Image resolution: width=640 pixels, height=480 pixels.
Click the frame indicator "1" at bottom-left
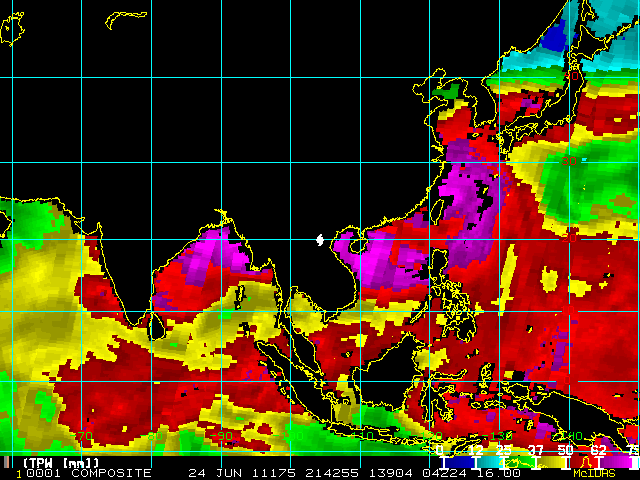[x=19, y=474]
